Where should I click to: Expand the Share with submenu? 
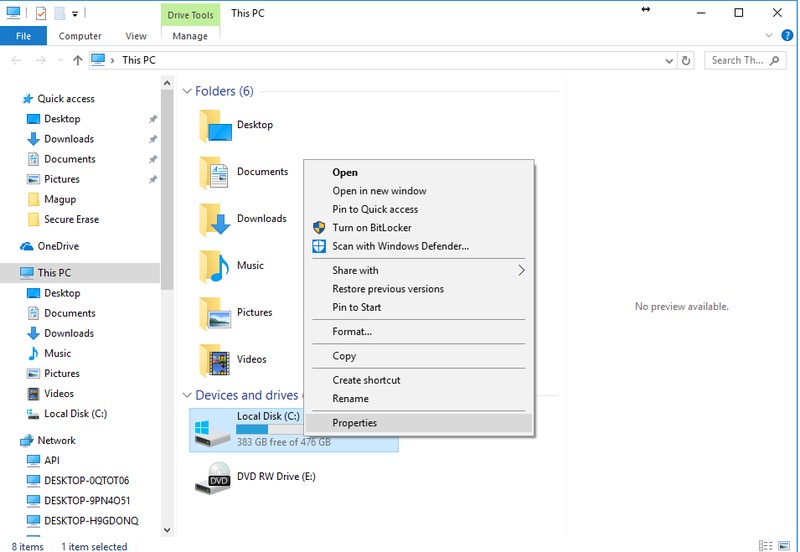click(521, 270)
